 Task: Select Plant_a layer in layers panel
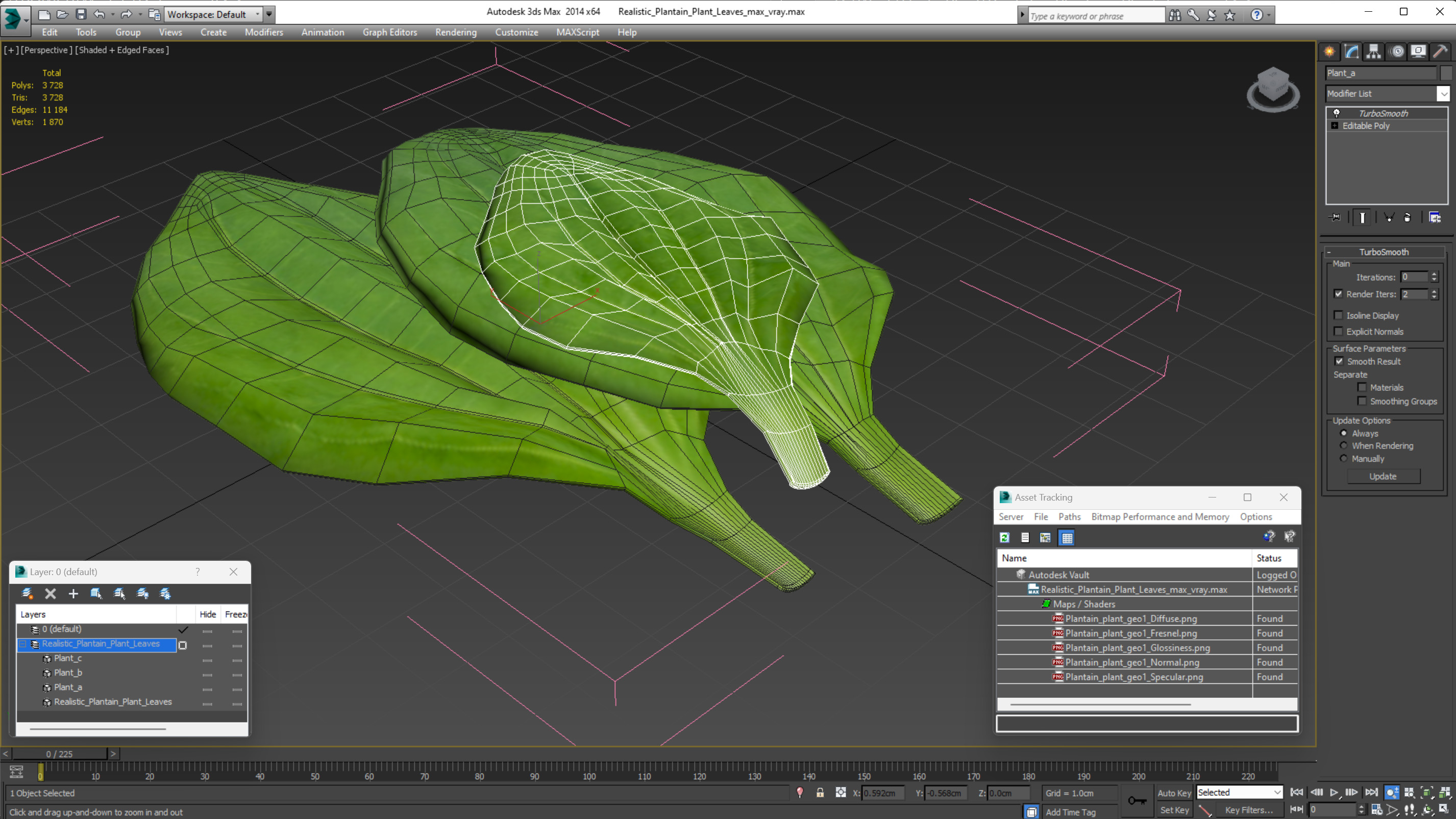point(67,687)
